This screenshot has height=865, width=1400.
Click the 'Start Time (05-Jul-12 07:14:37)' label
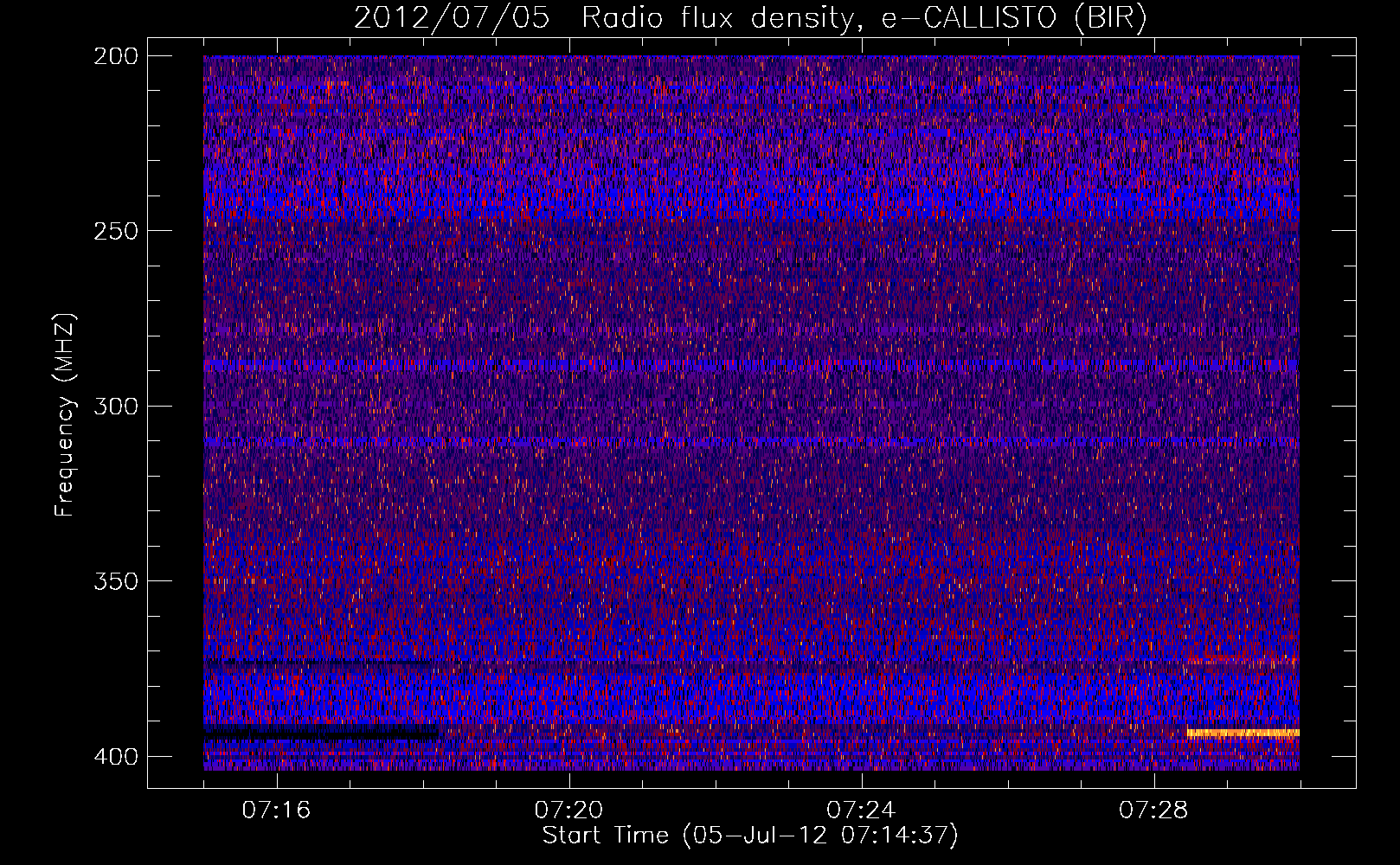point(750,836)
